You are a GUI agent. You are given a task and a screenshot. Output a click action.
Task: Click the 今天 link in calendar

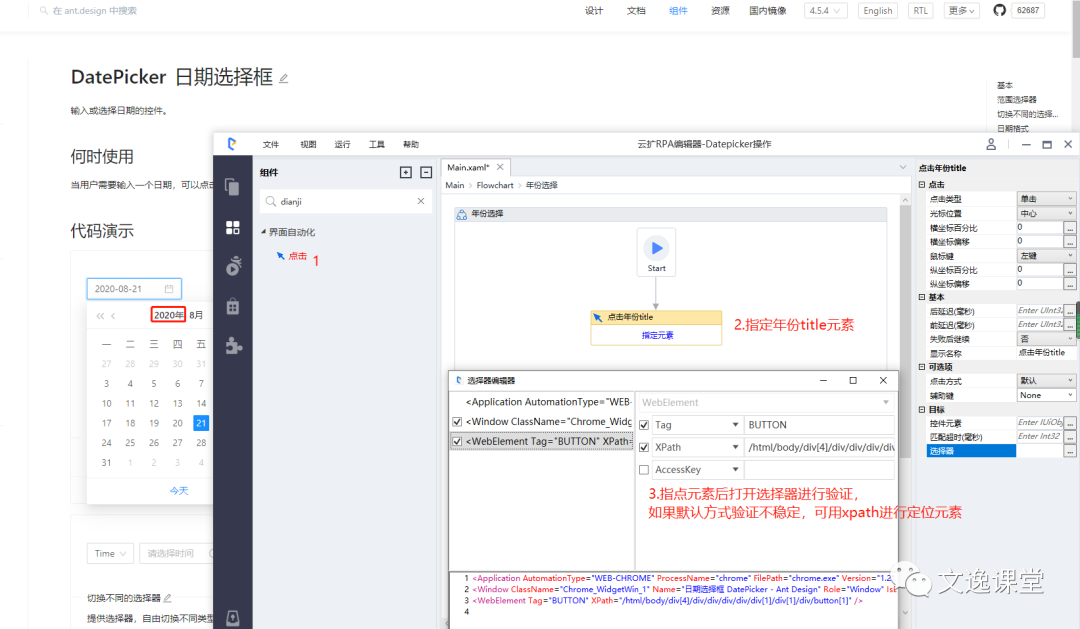click(x=178, y=490)
